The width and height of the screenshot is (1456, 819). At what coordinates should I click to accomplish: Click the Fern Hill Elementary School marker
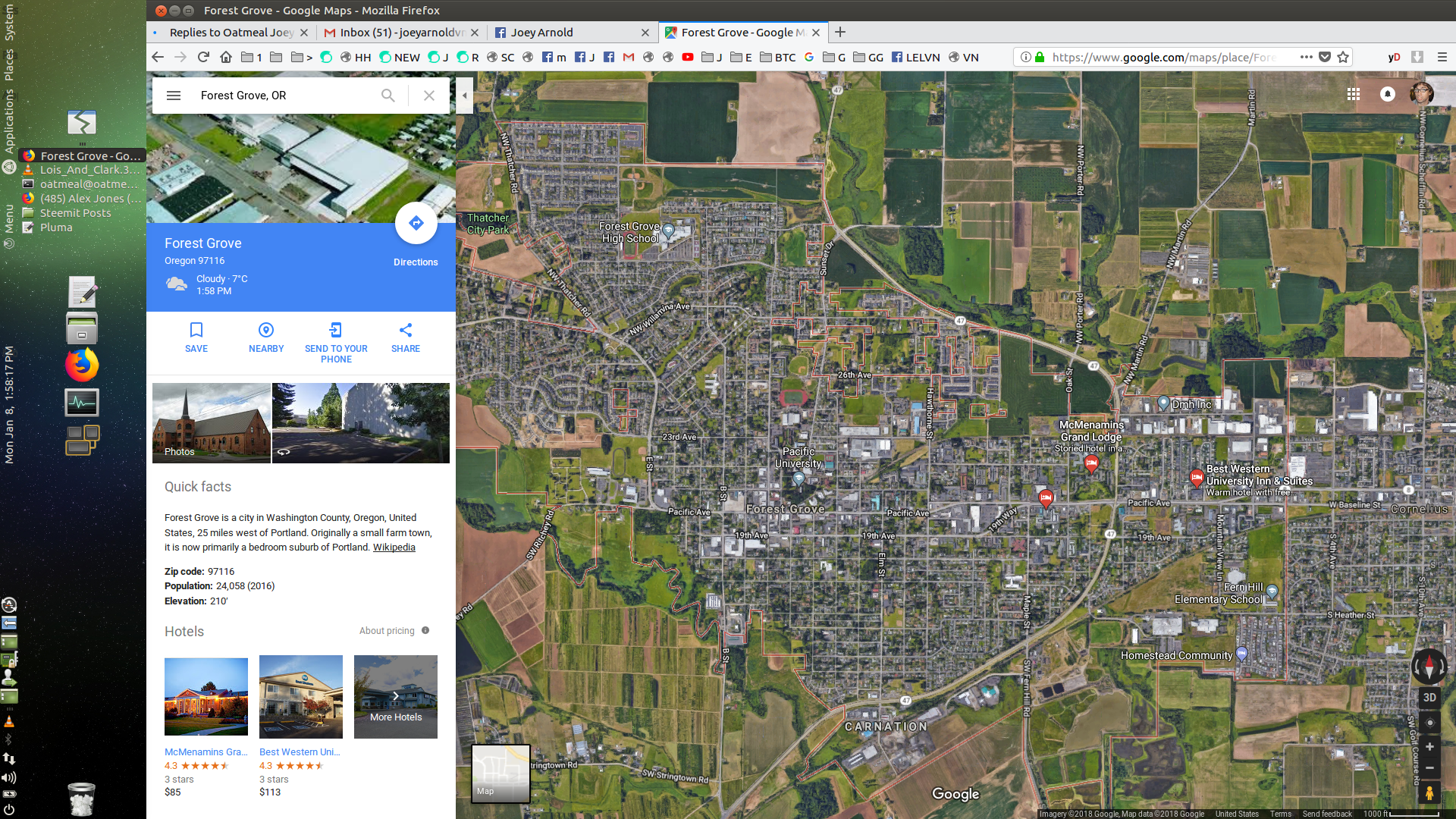click(1272, 591)
